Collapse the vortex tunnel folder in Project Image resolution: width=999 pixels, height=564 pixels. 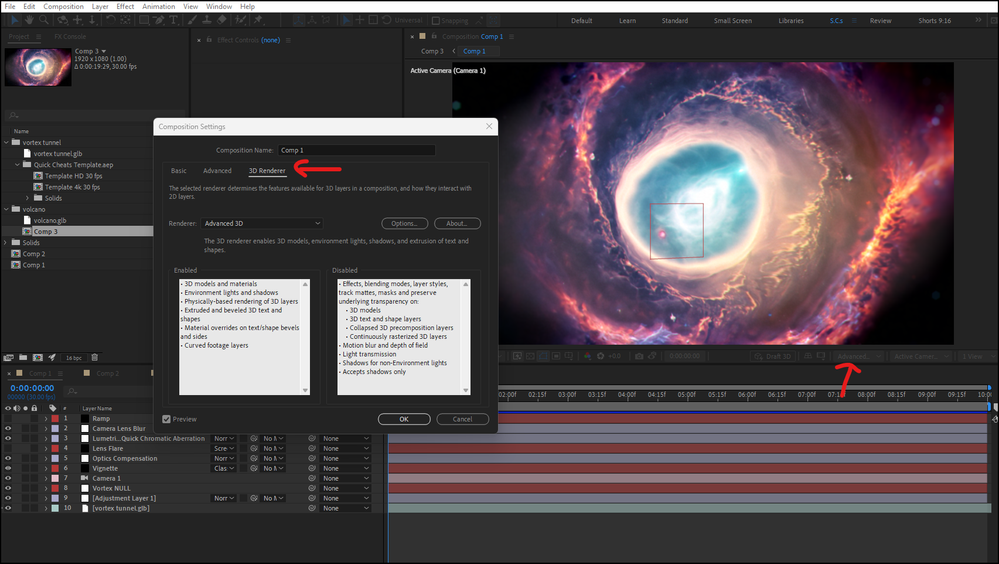pyautogui.click(x=6, y=142)
